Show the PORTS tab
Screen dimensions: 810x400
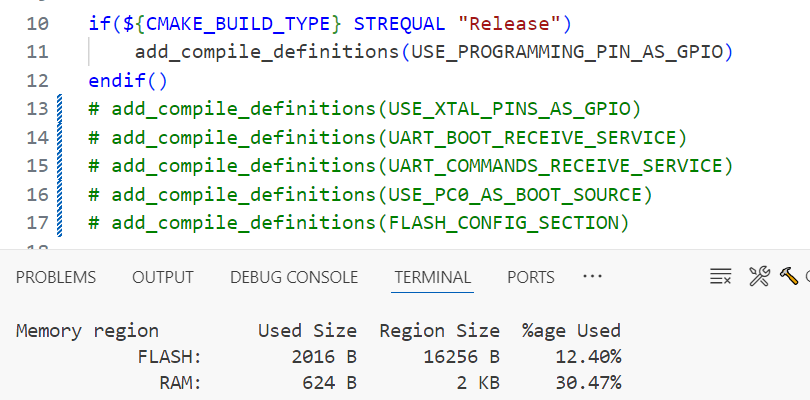coord(531,277)
